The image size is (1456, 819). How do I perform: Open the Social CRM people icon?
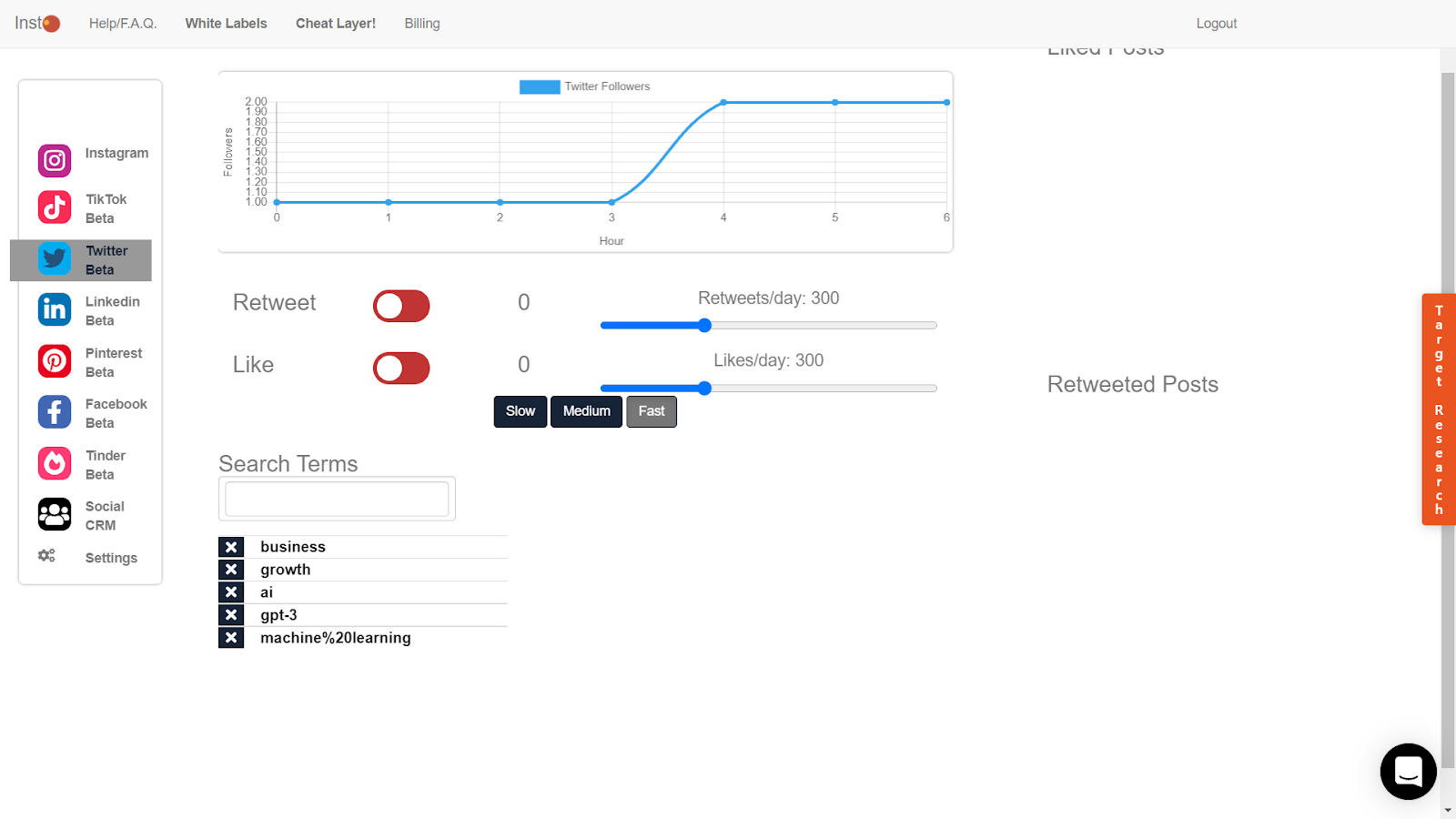(55, 514)
